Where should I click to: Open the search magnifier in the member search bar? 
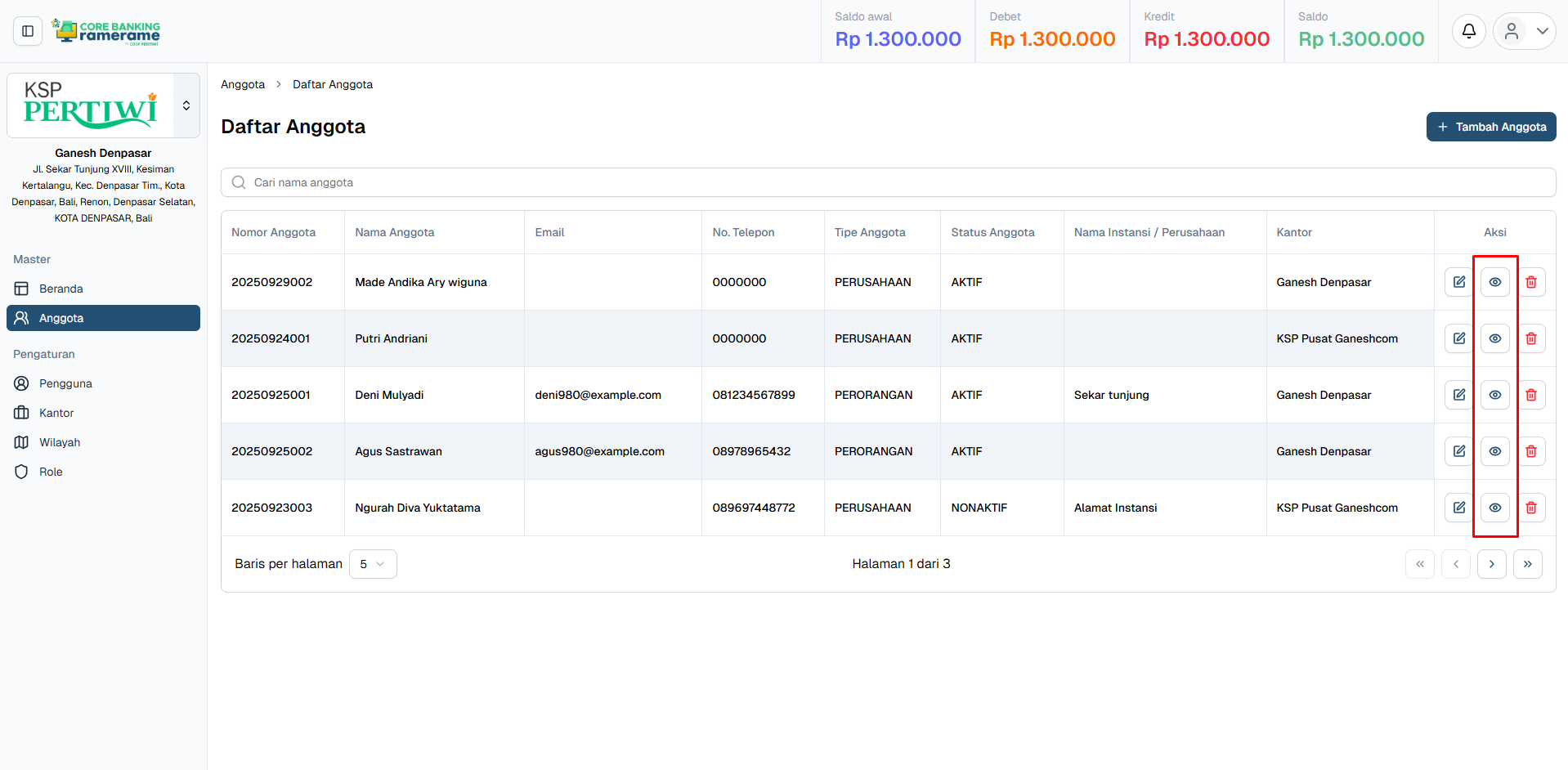point(238,182)
